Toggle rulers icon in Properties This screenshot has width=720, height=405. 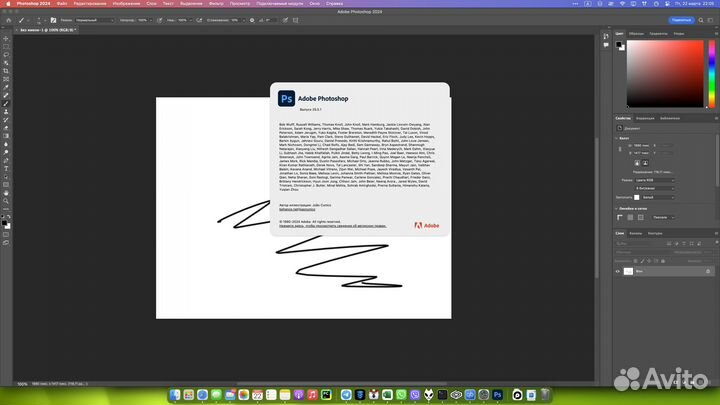(620, 217)
